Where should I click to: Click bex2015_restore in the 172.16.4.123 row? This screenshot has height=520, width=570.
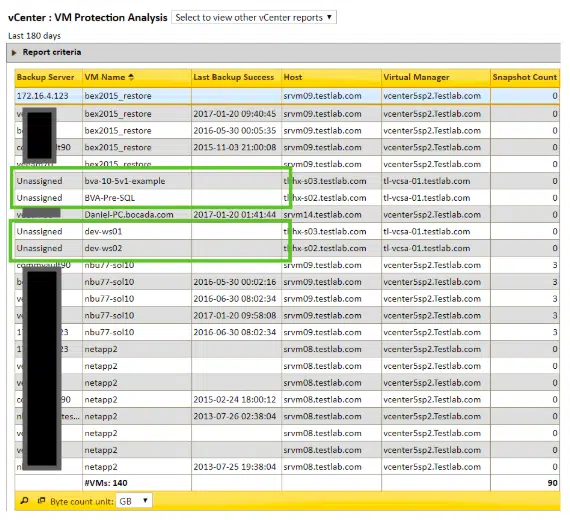(x=118, y=96)
